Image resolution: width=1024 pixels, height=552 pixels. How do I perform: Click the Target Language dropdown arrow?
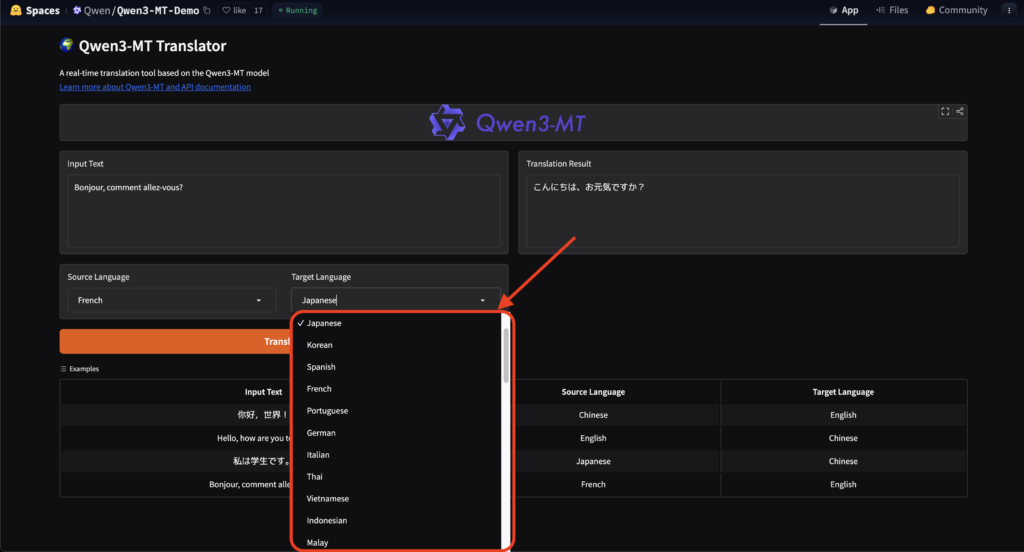click(483, 300)
